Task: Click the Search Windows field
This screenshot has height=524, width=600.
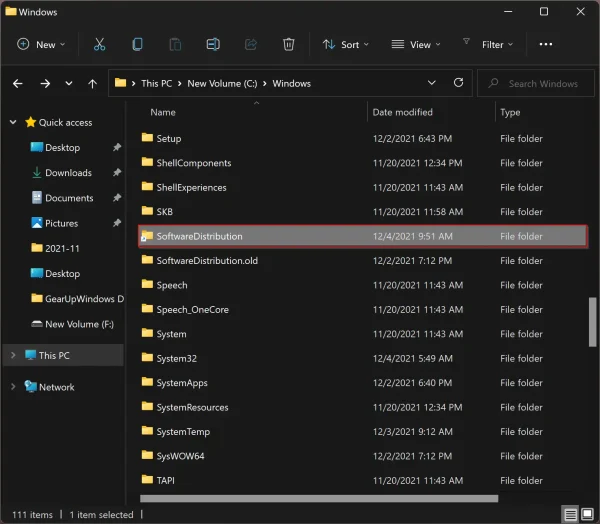Action: tap(536, 83)
